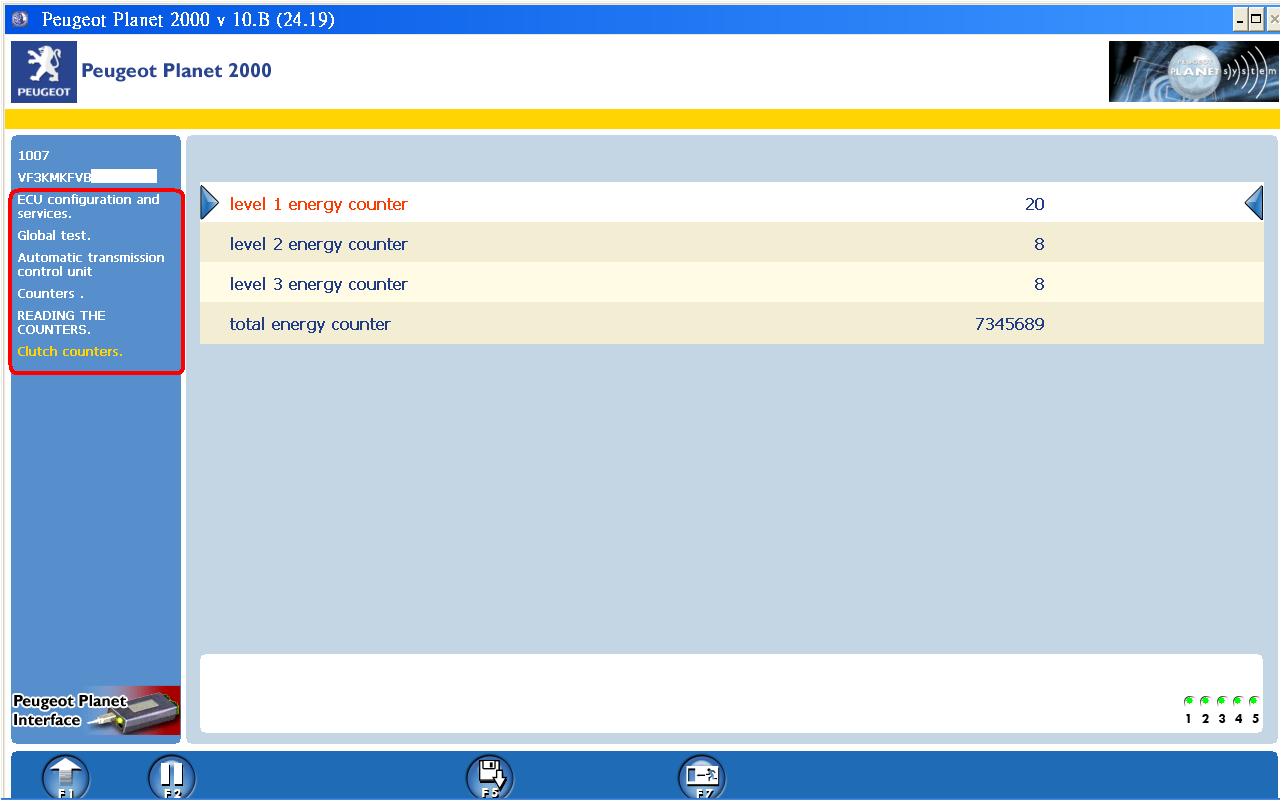Click the F2 pause button
This screenshot has height=801, width=1281.
tap(172, 778)
